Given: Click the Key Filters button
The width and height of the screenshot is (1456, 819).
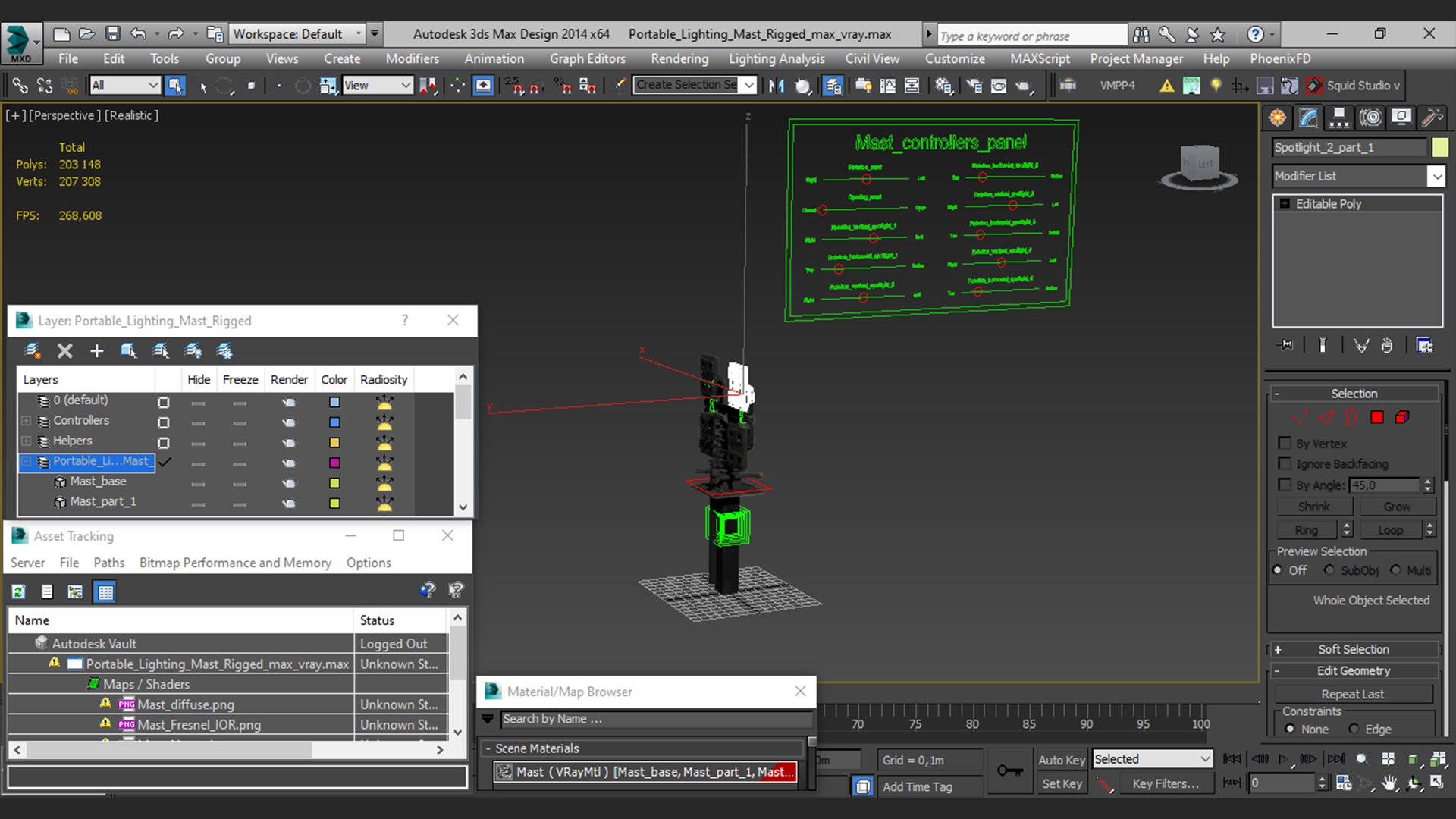Looking at the screenshot, I should pos(1166,783).
